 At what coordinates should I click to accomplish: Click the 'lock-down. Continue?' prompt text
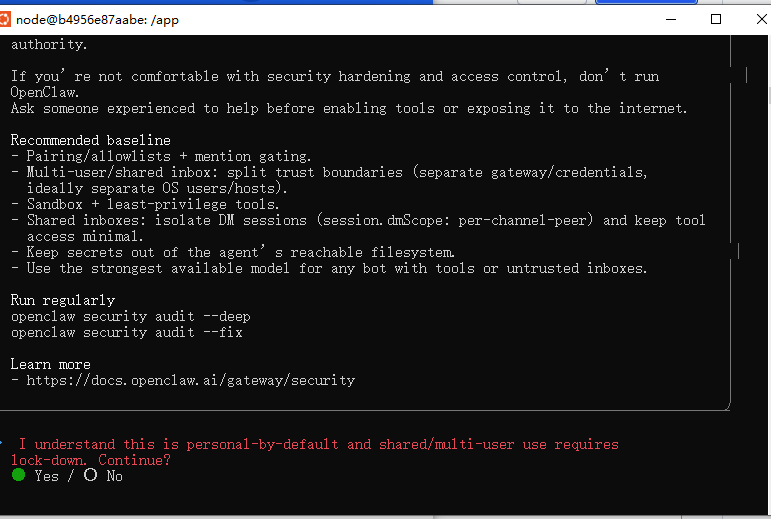pos(91,461)
